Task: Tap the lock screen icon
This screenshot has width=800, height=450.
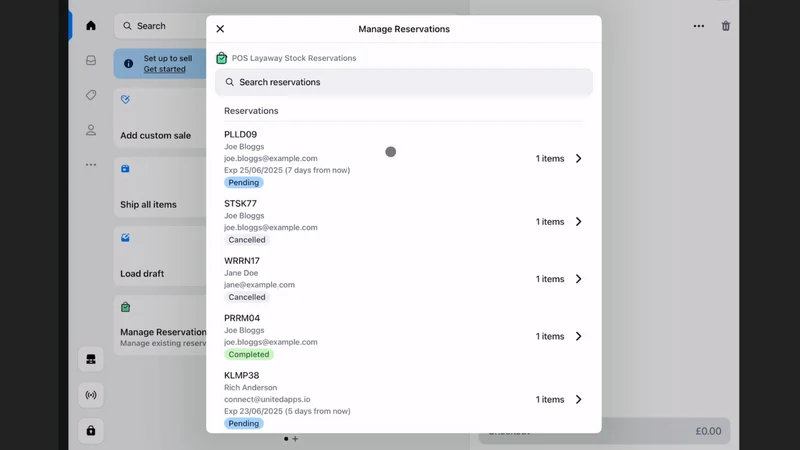Action: 91,431
